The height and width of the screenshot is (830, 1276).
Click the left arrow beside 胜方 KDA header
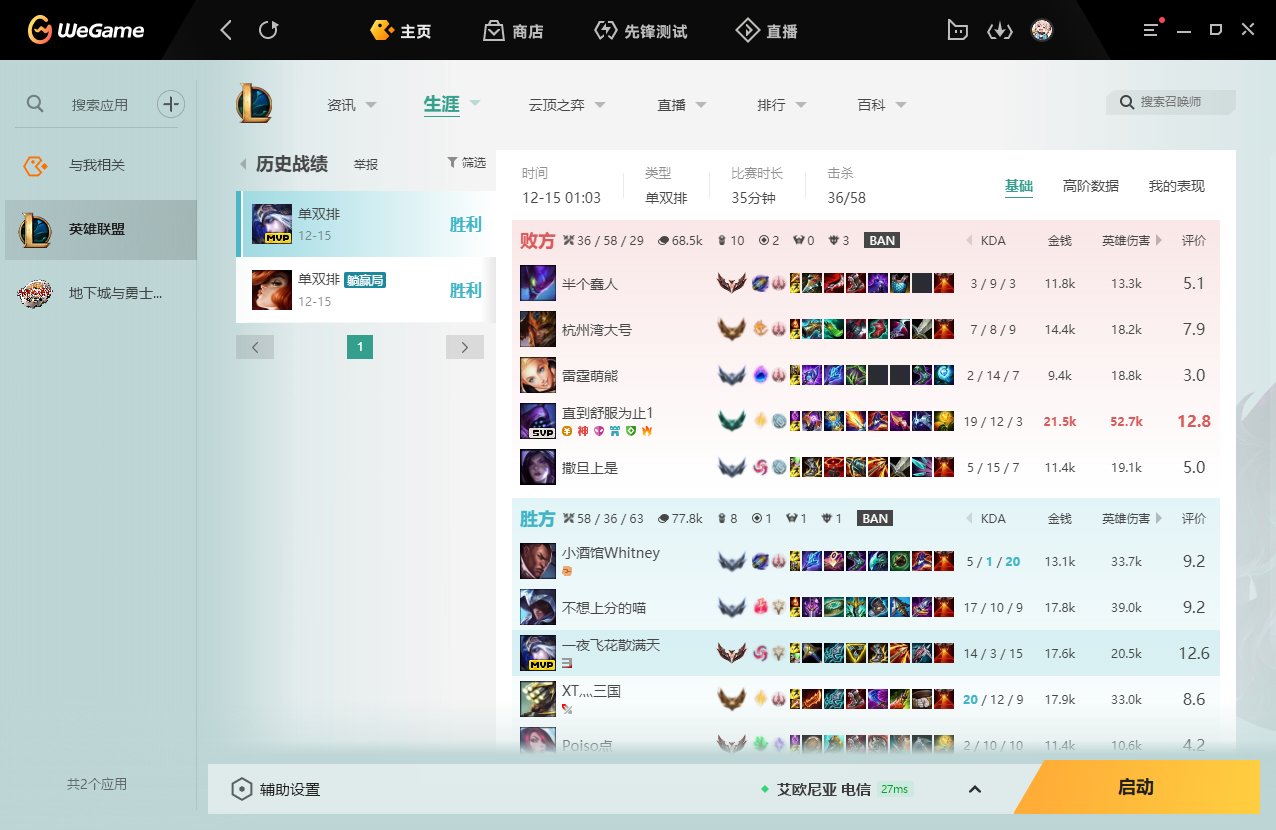pyautogui.click(x=969, y=519)
